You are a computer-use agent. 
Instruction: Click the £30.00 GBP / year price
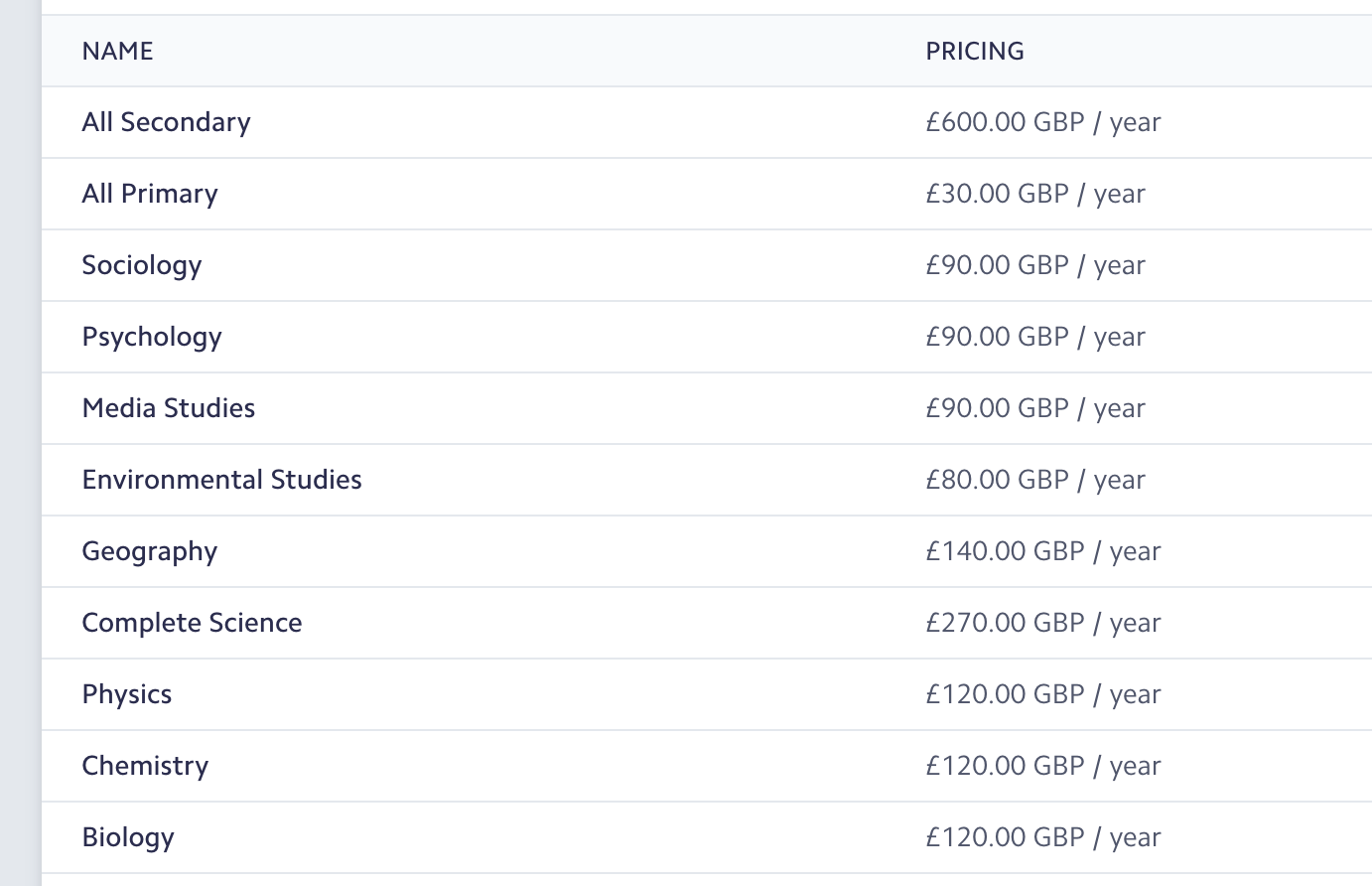(1035, 194)
